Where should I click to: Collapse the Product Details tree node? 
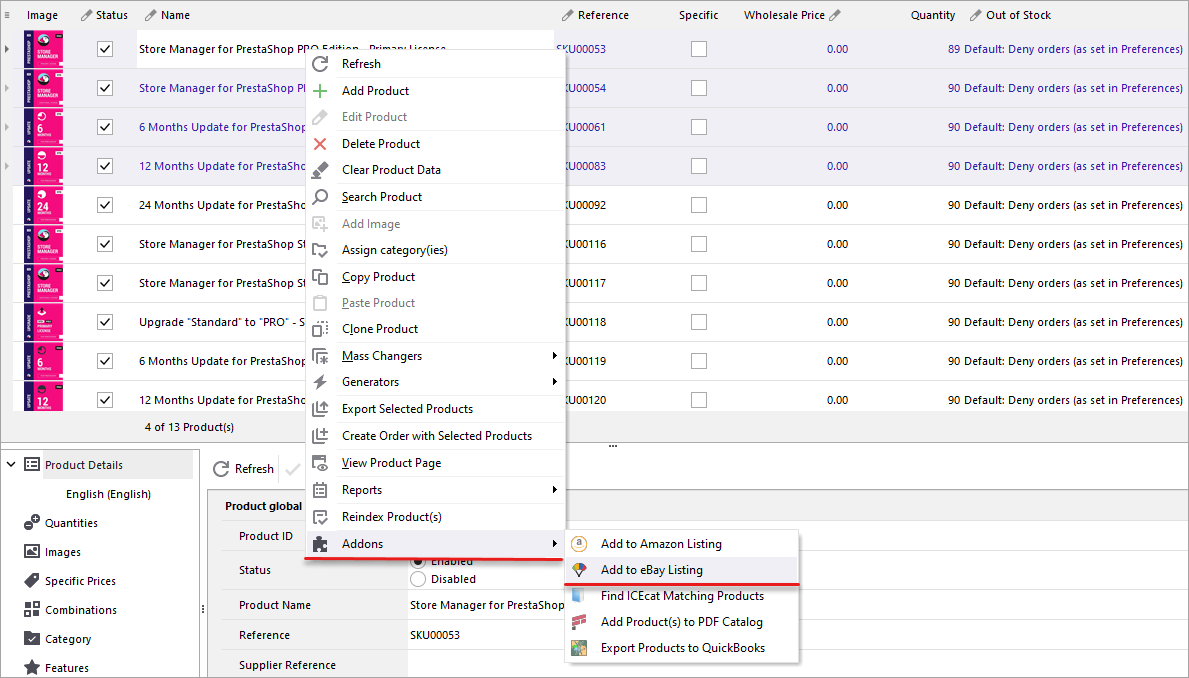pos(11,464)
